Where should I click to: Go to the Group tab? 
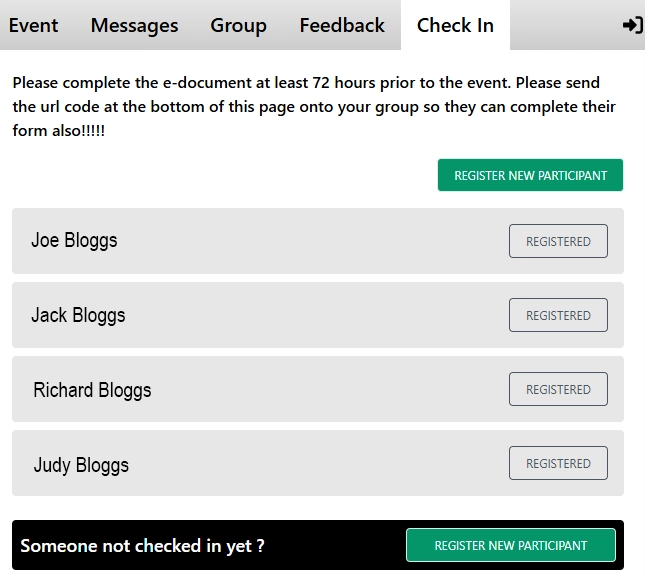pyautogui.click(x=238, y=25)
